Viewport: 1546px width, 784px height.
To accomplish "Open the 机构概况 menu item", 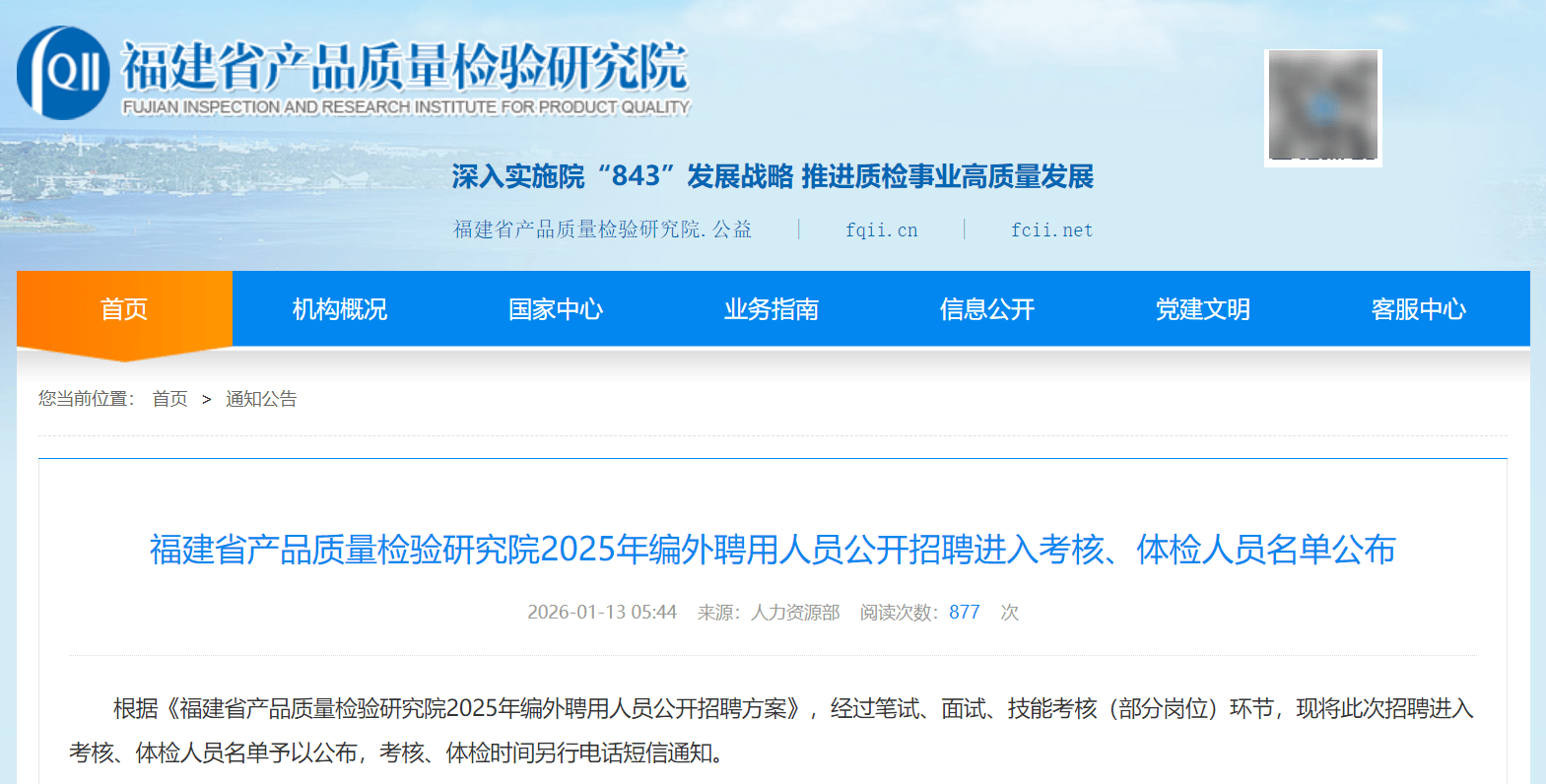I will click(340, 309).
